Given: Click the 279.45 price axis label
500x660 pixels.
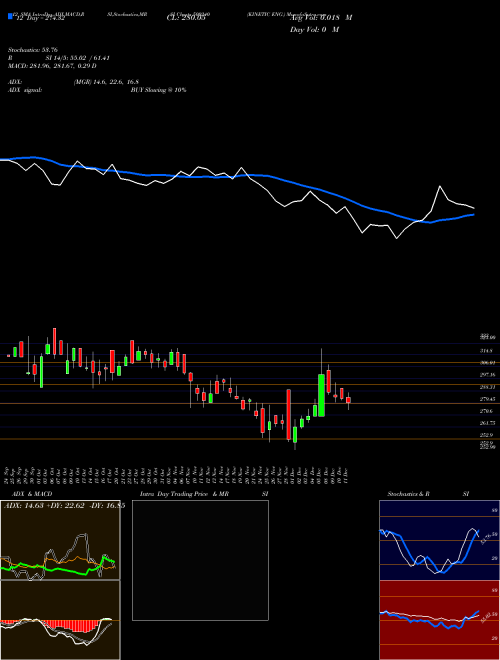Looking at the screenshot, I should pos(487,399).
